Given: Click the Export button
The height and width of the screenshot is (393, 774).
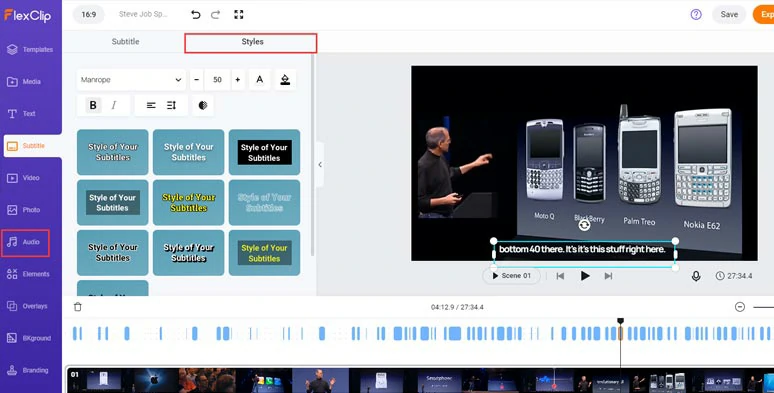Looking at the screenshot, I should (764, 14).
